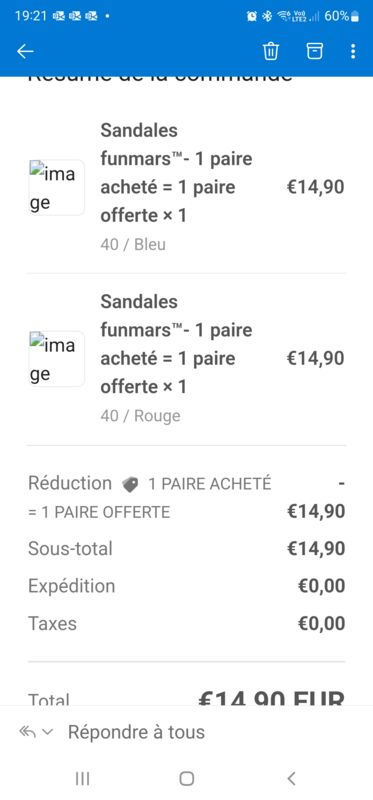Expand the reply options chevron
The width and height of the screenshot is (373, 800).
47,732
